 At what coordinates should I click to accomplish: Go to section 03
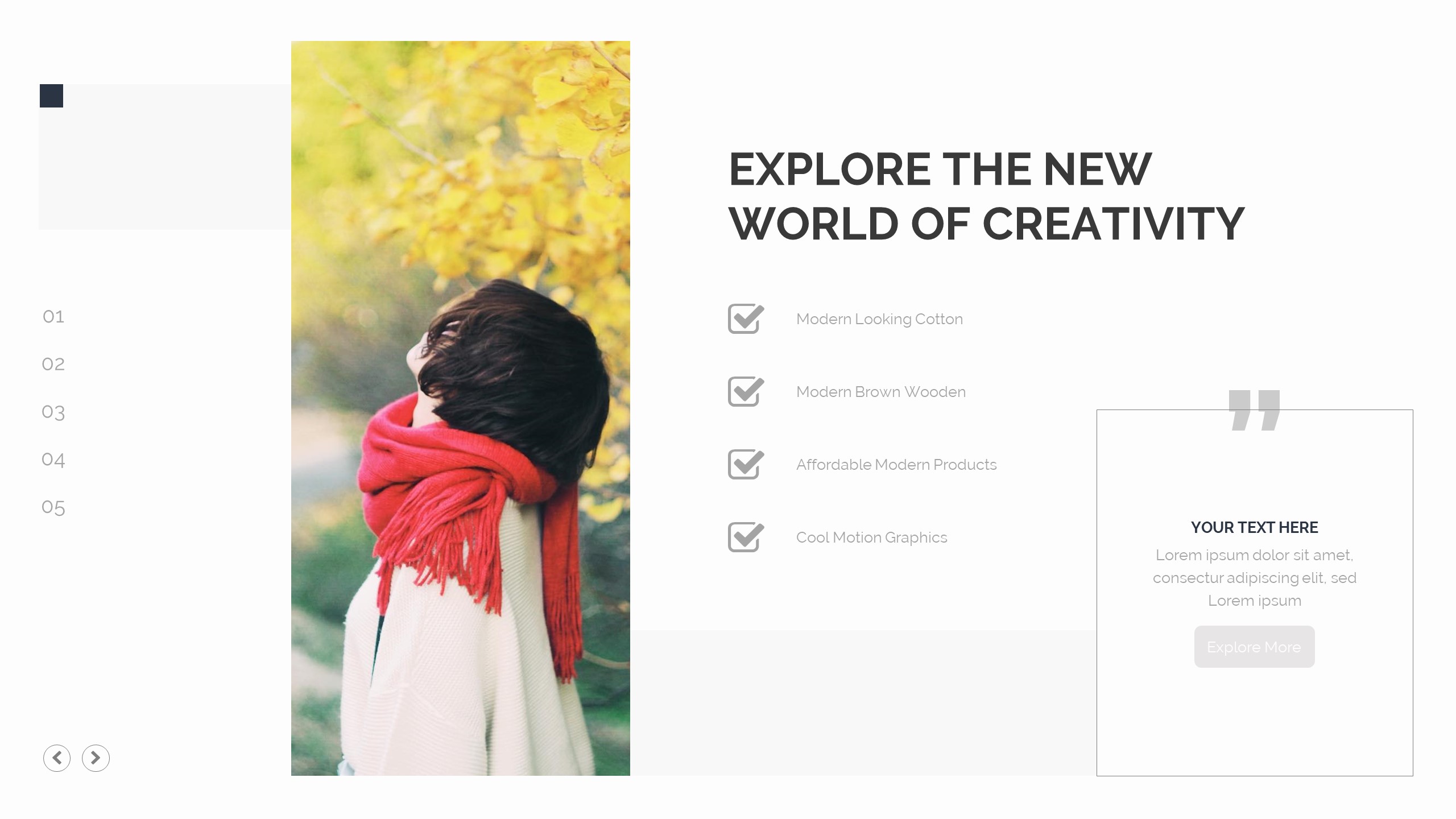point(53,412)
